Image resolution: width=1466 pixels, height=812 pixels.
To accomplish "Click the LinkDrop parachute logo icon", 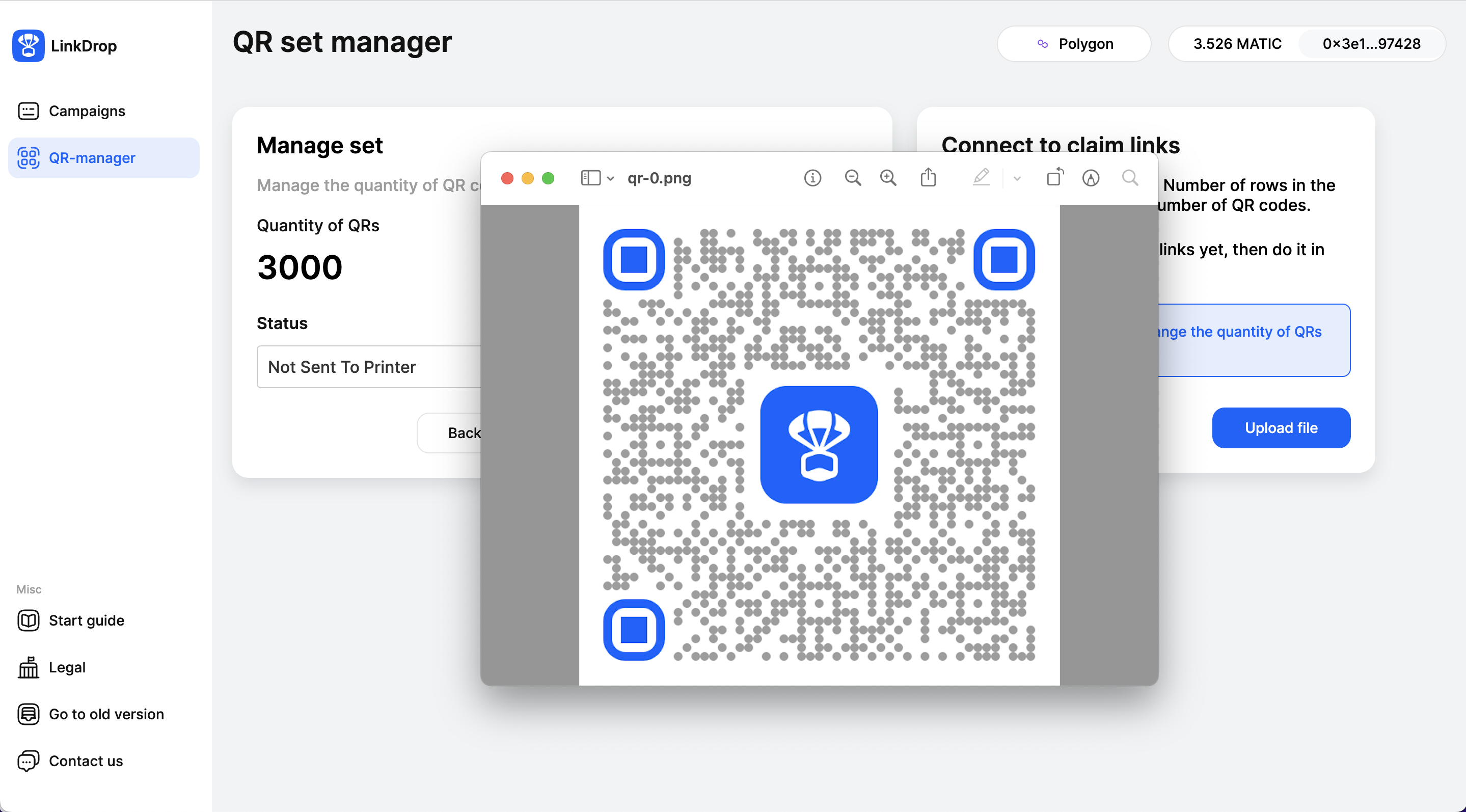I will (28, 45).
